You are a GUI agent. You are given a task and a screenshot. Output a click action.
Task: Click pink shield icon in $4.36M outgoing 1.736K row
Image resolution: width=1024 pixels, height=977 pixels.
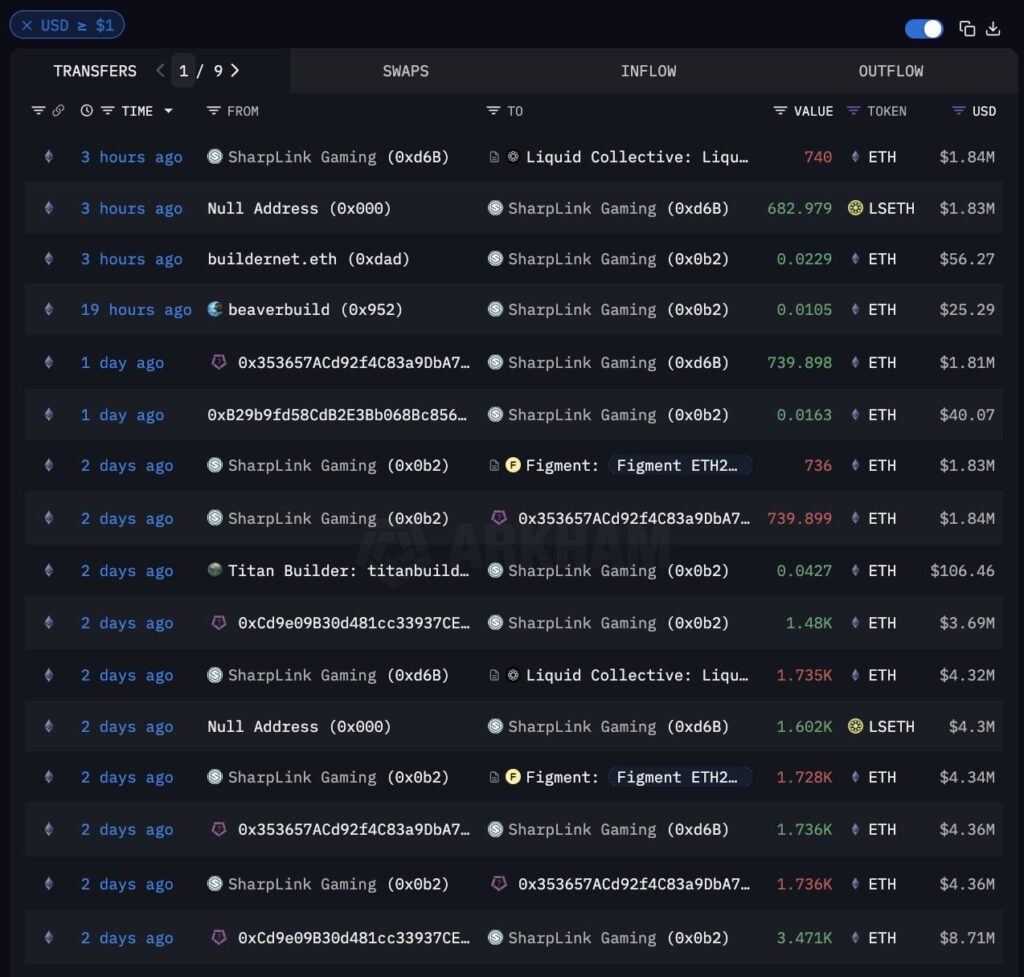[499, 884]
